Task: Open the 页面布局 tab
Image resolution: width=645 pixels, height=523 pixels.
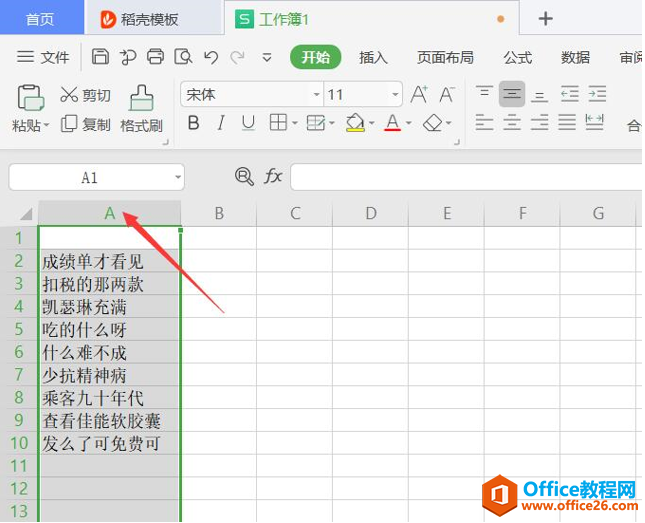Action: point(445,57)
